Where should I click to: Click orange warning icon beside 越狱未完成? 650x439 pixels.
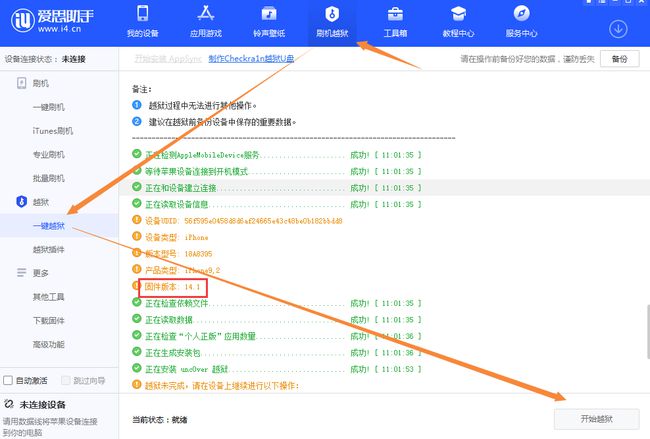click(137, 385)
